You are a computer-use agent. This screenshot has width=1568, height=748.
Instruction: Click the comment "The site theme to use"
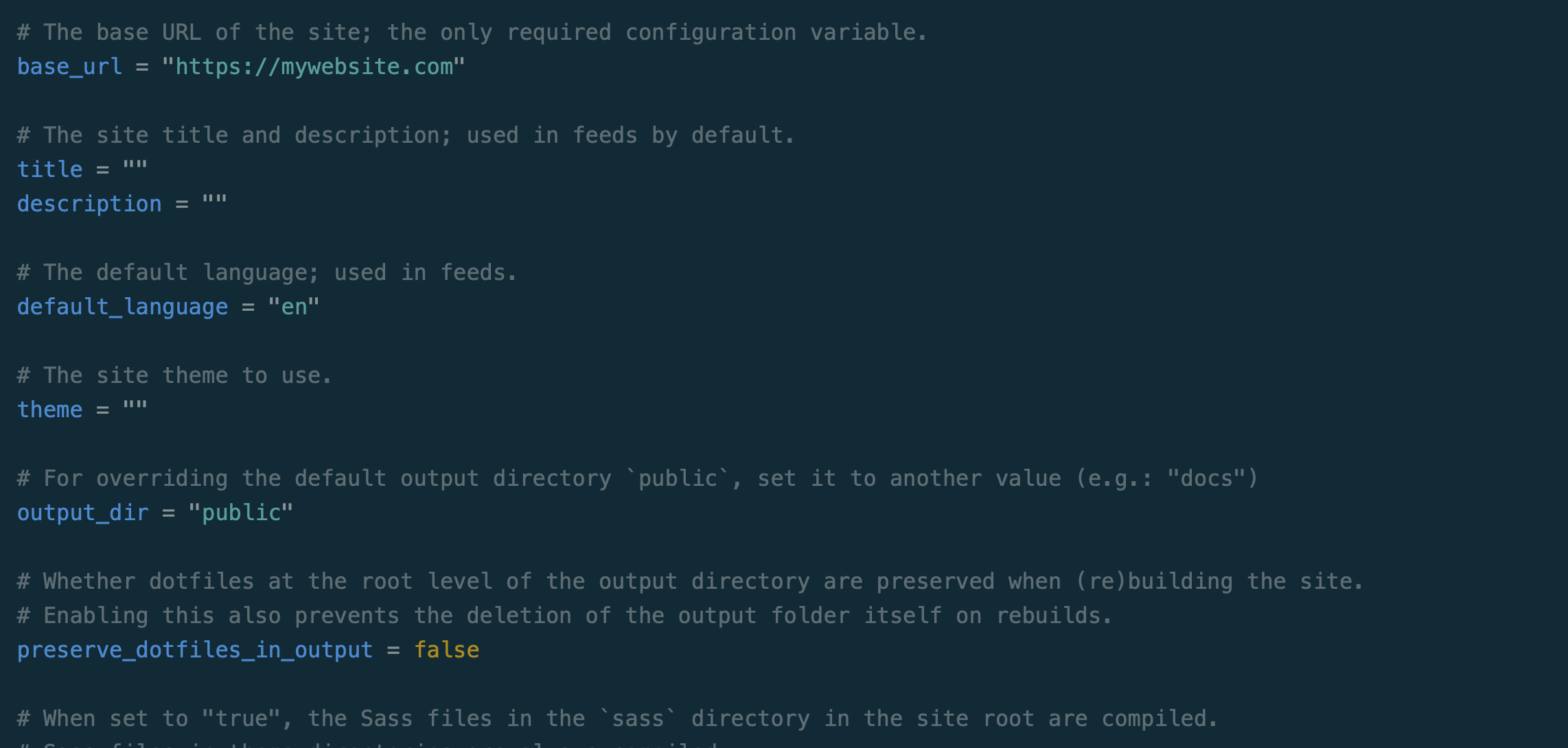pyautogui.click(x=174, y=375)
